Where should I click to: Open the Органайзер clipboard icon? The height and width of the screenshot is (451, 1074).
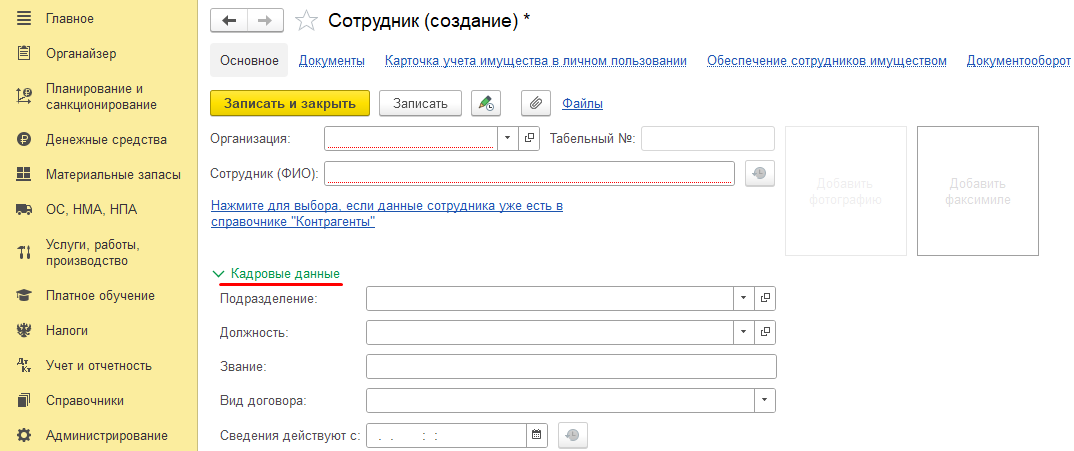[24, 53]
